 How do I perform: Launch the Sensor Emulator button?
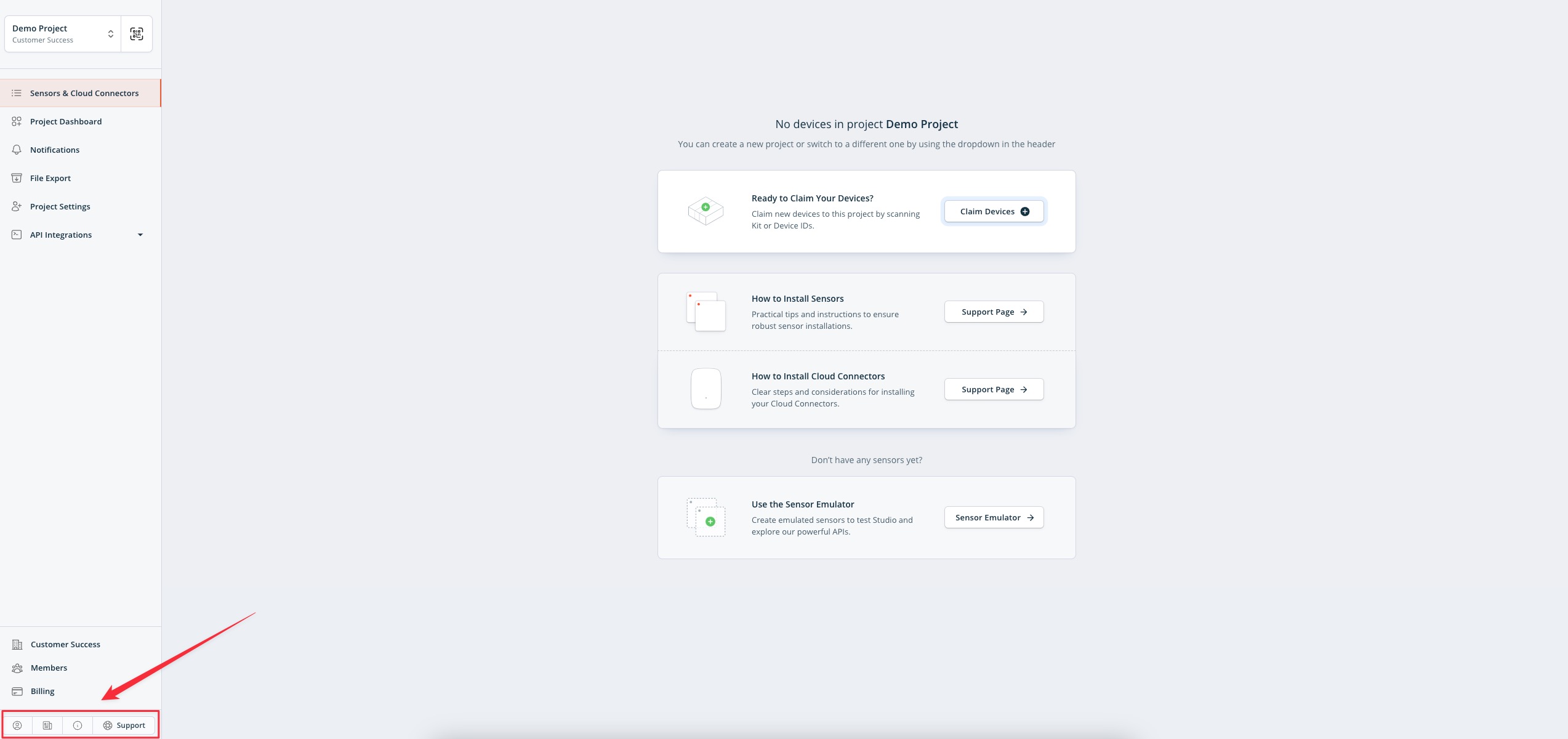pyautogui.click(x=994, y=518)
